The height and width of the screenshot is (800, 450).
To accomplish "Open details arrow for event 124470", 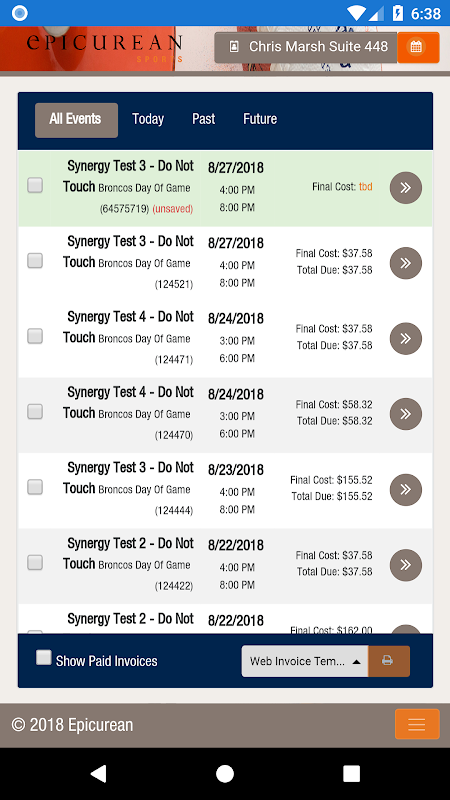I will point(406,414).
